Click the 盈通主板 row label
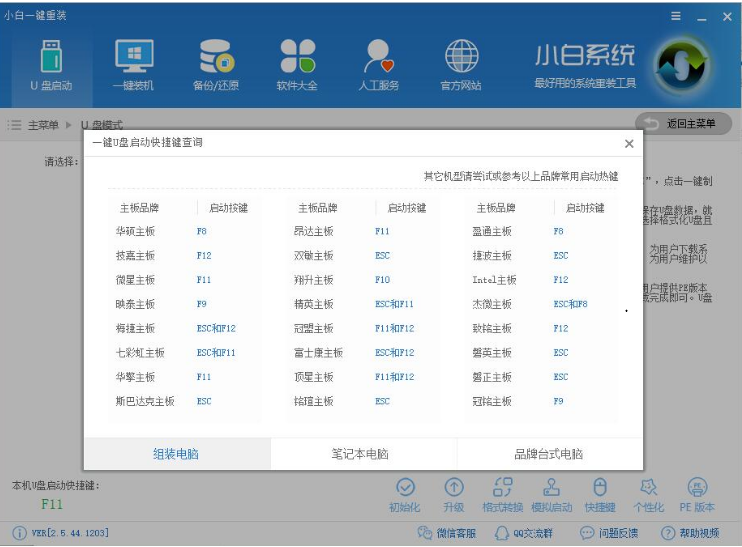742x547 pixels. pos(492,231)
